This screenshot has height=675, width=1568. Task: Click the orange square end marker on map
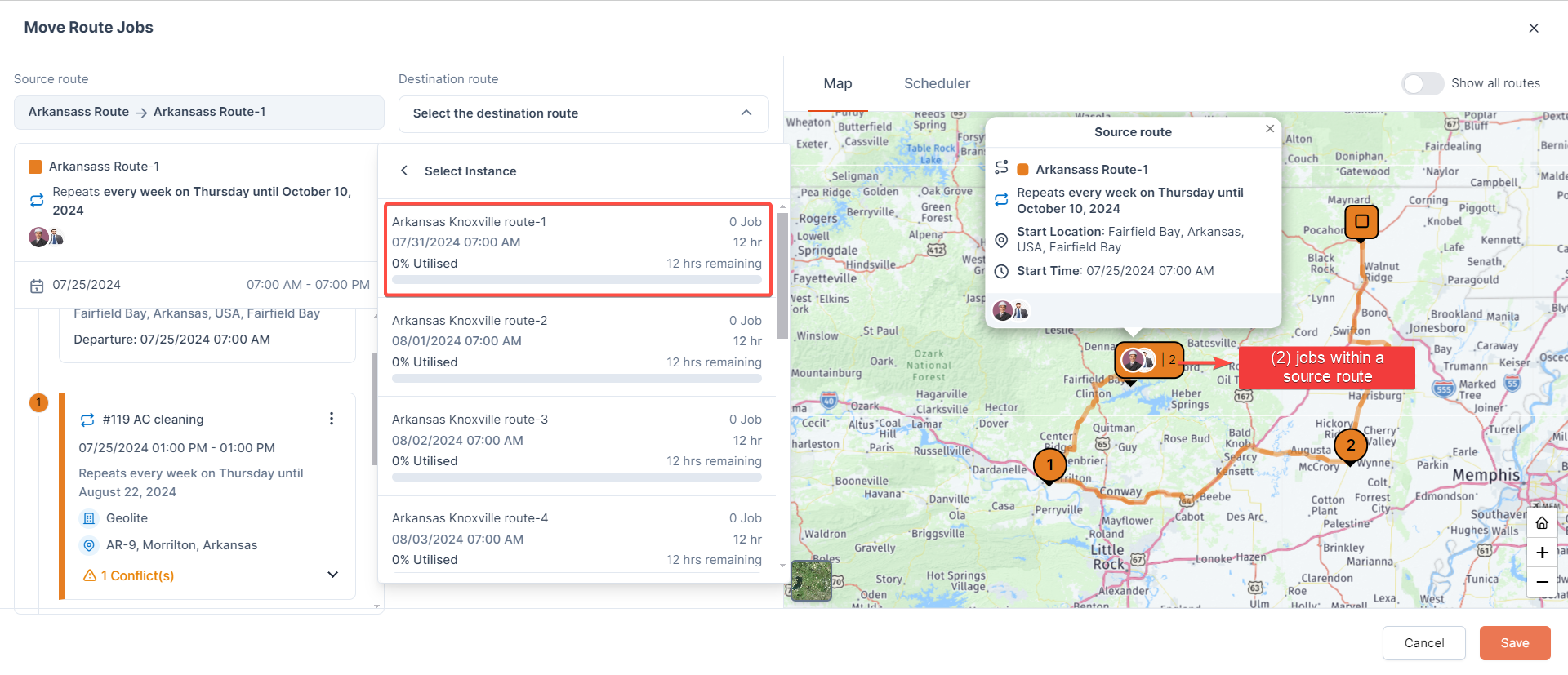pos(1361,221)
